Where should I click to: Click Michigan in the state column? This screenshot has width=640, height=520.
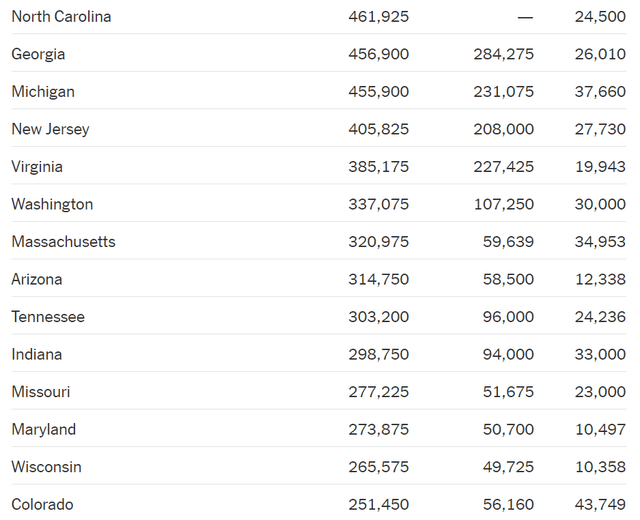click(43, 92)
